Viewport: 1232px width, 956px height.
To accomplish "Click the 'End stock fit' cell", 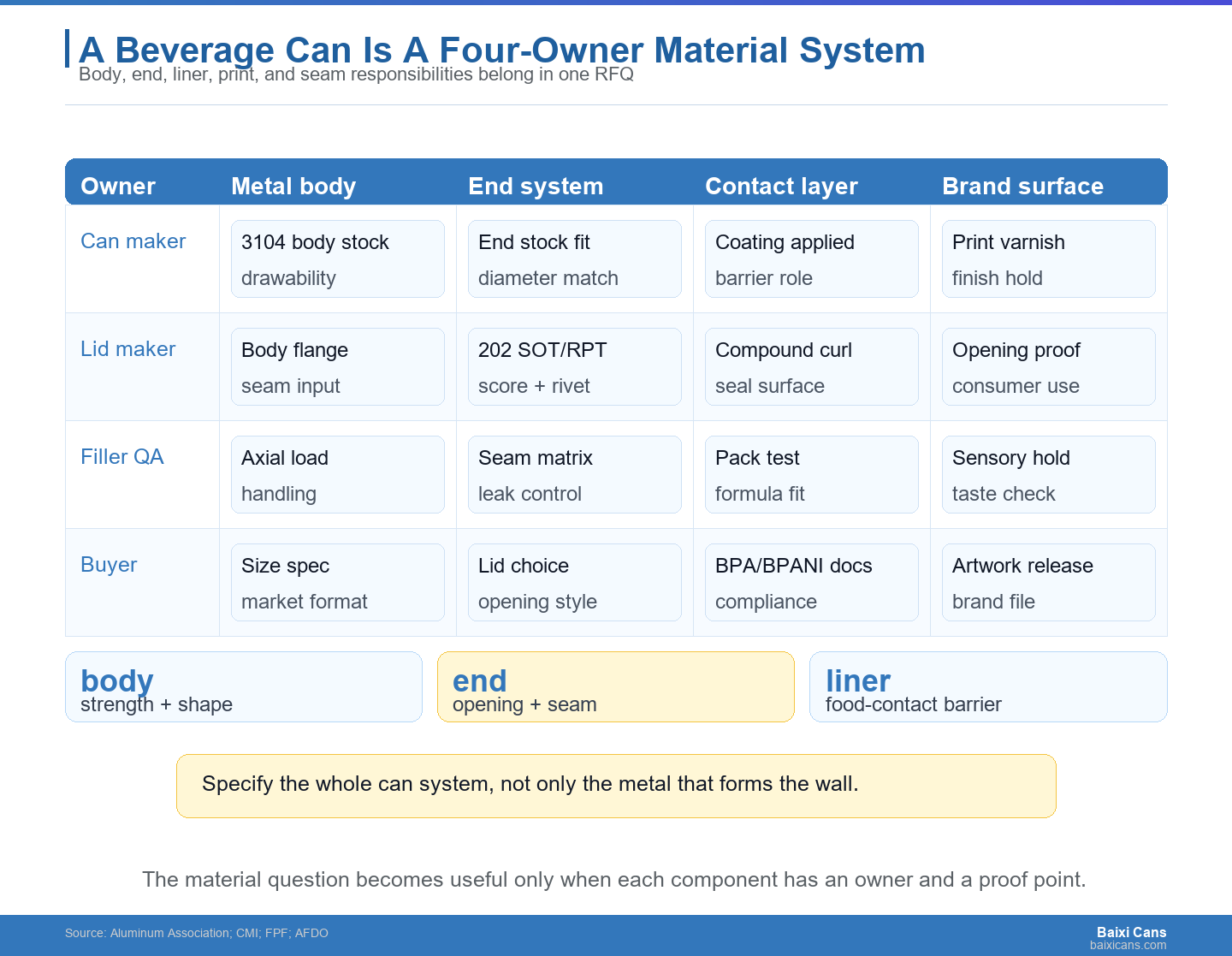I will [x=575, y=259].
